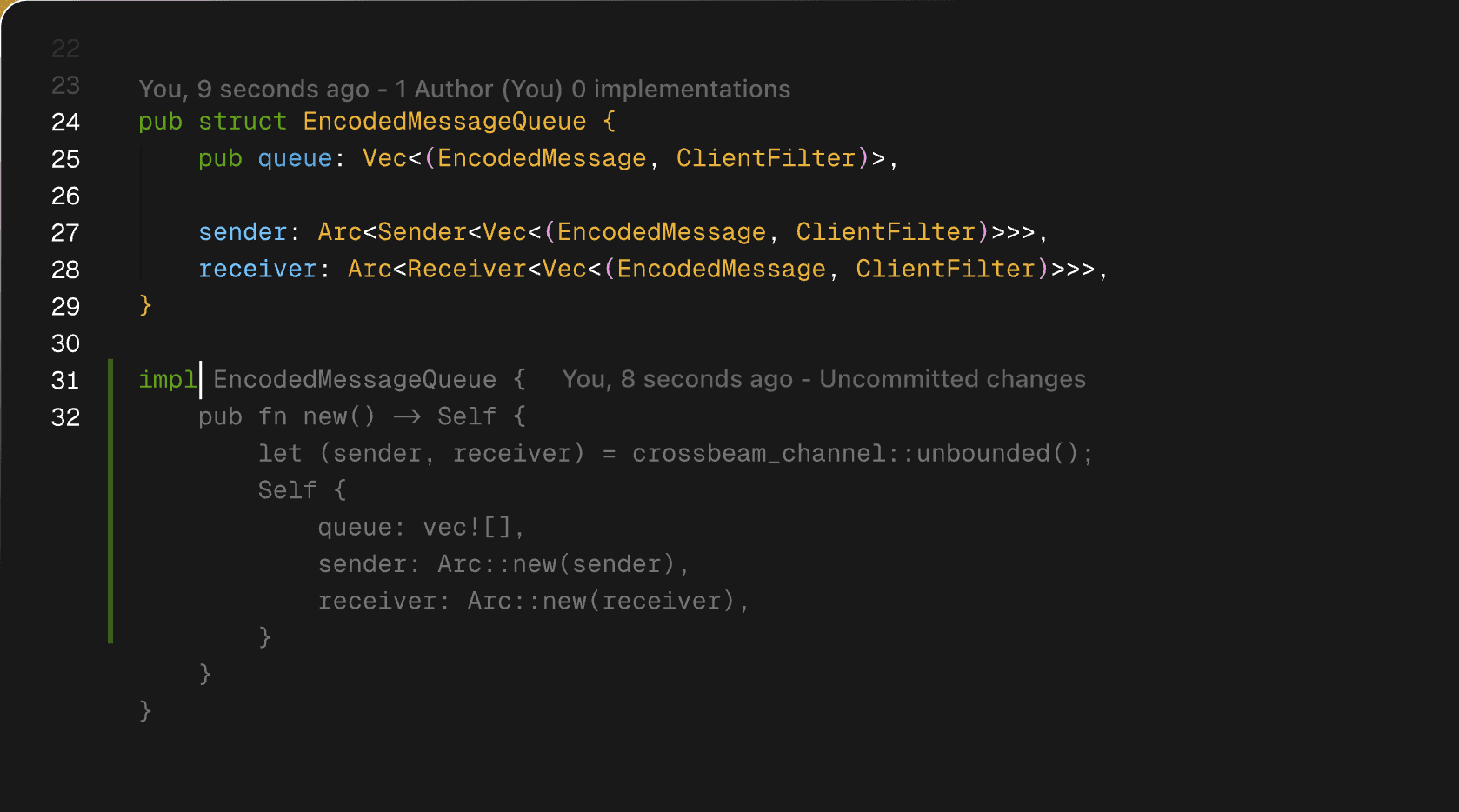The image size is (1459, 812).
Task: Click the 'EncodedMessageQueue' struct name on line 24
Action: click(x=444, y=122)
